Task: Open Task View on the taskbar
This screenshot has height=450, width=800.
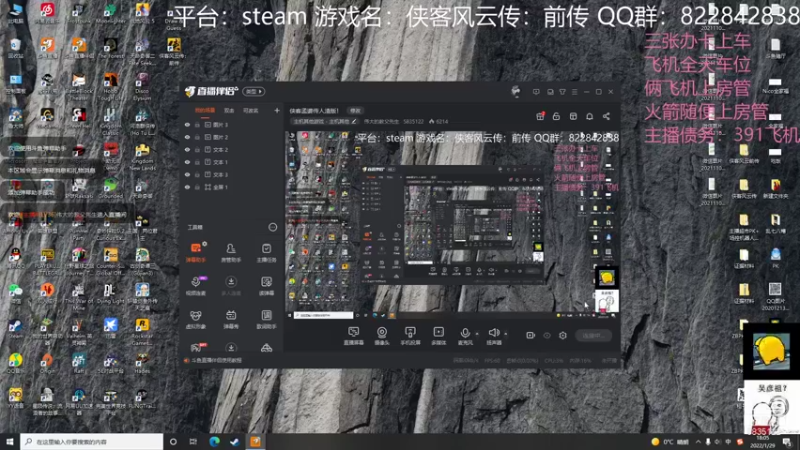Action: coord(193,442)
